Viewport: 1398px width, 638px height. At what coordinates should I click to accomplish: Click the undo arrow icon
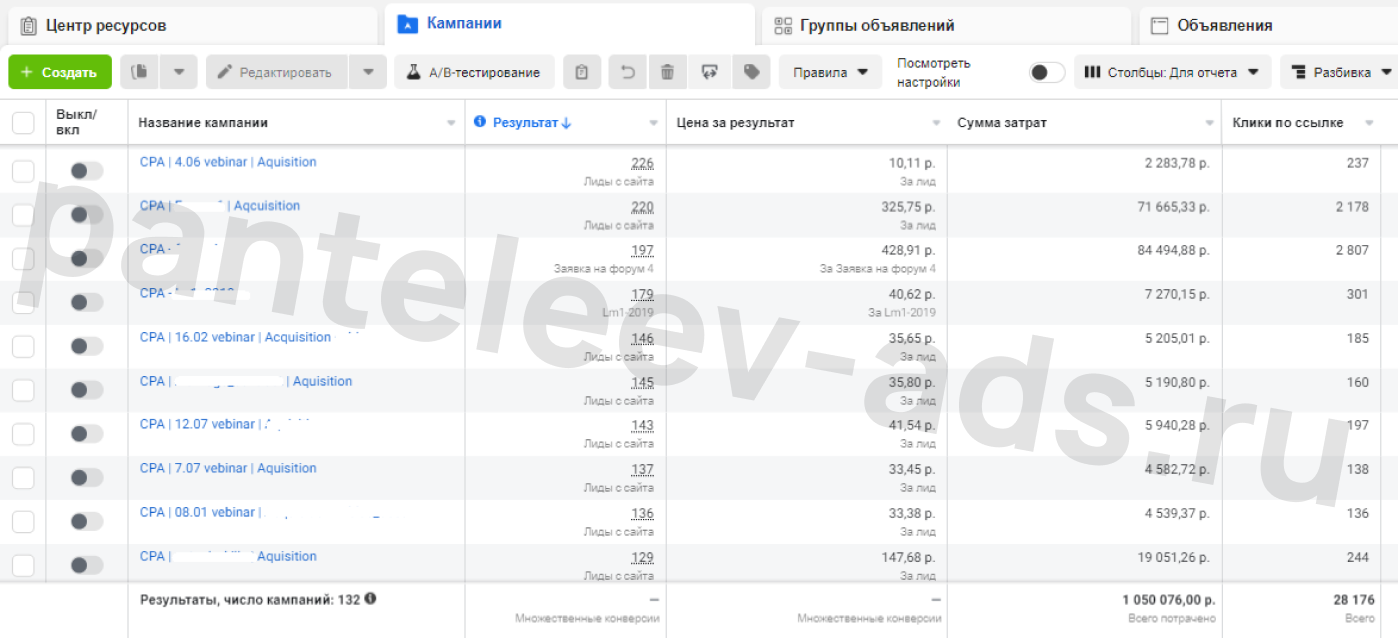(x=628, y=72)
